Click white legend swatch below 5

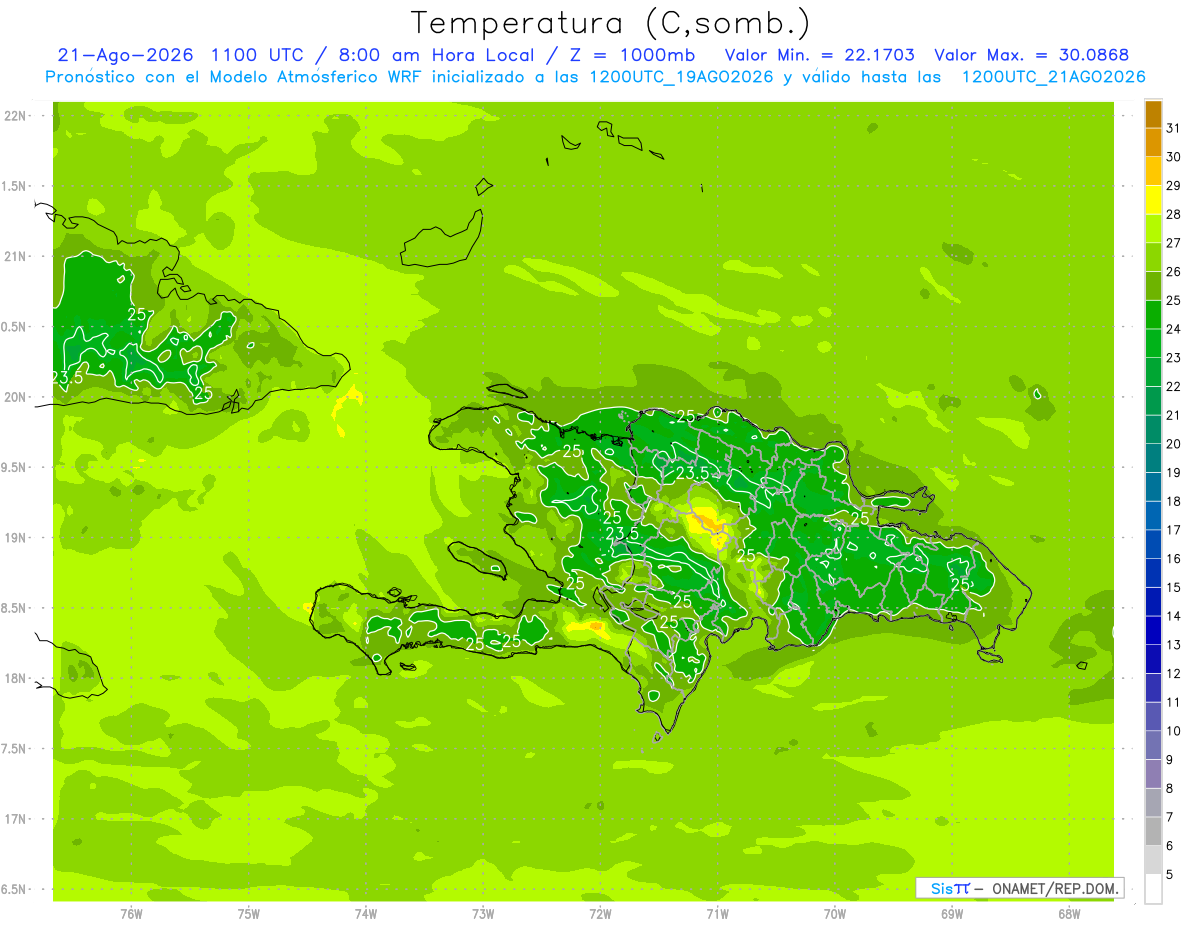1153,889
